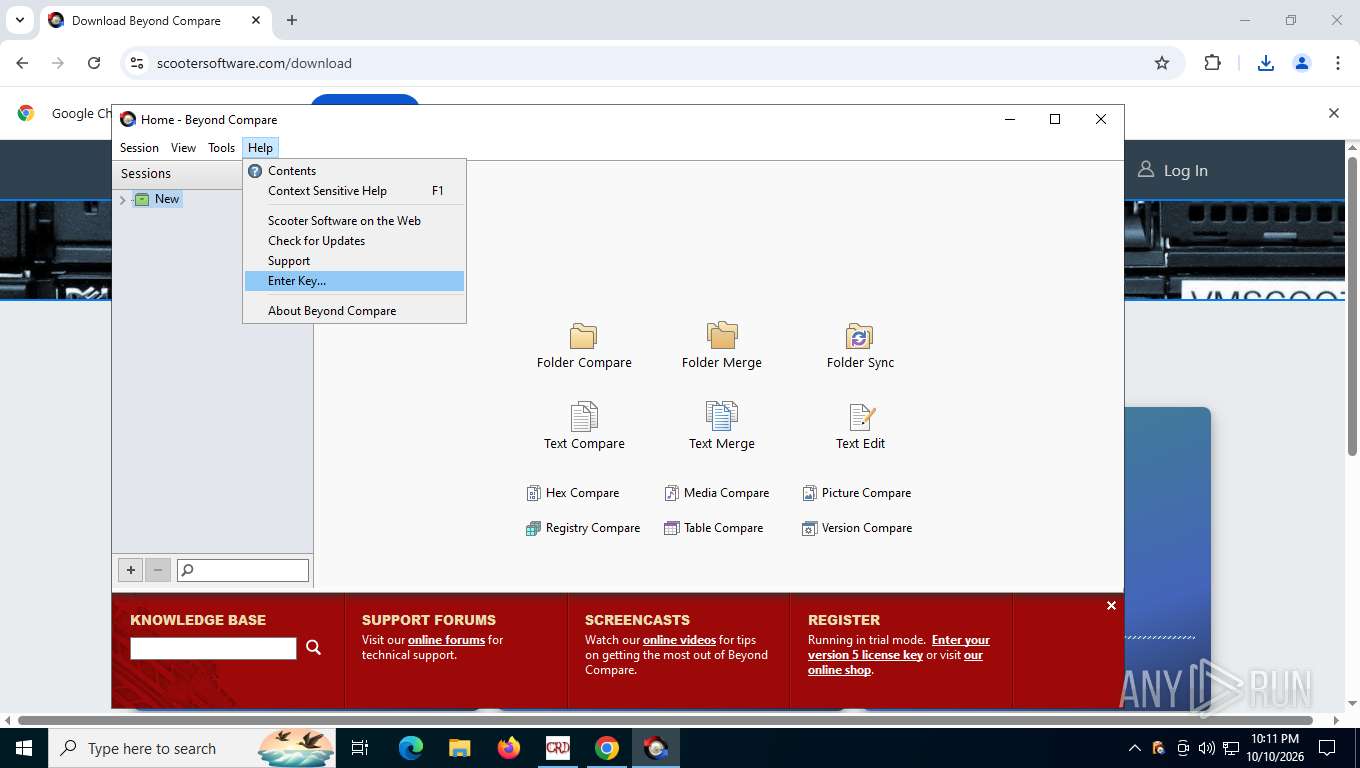1360x768 pixels.
Task: Click the sessions filter search box
Action: [x=243, y=570]
